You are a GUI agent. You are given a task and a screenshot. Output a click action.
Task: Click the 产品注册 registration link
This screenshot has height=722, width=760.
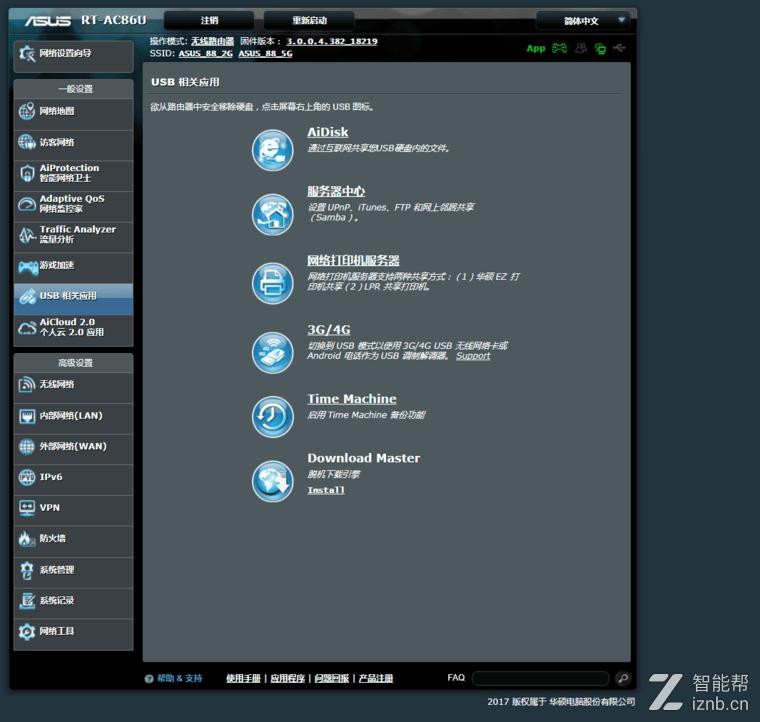click(376, 679)
